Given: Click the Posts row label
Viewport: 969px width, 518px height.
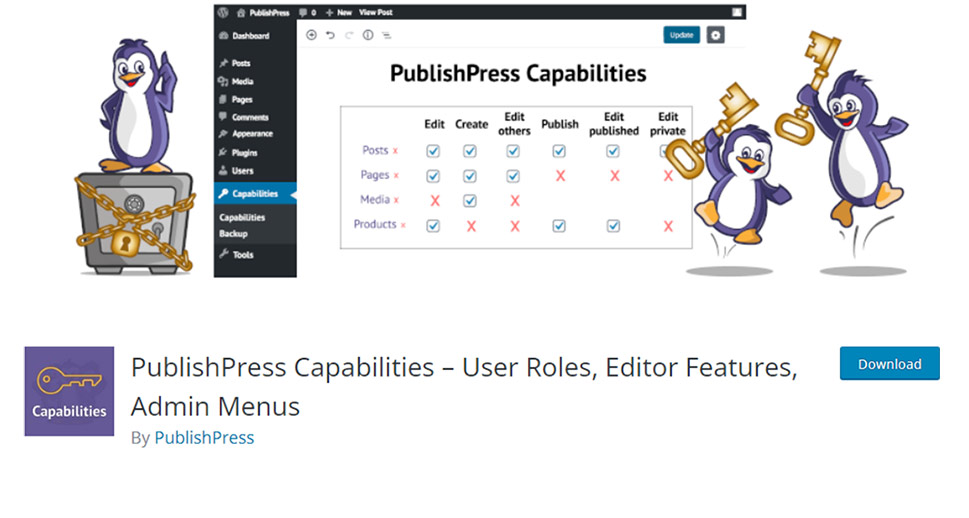Looking at the screenshot, I should pyautogui.click(x=375, y=150).
